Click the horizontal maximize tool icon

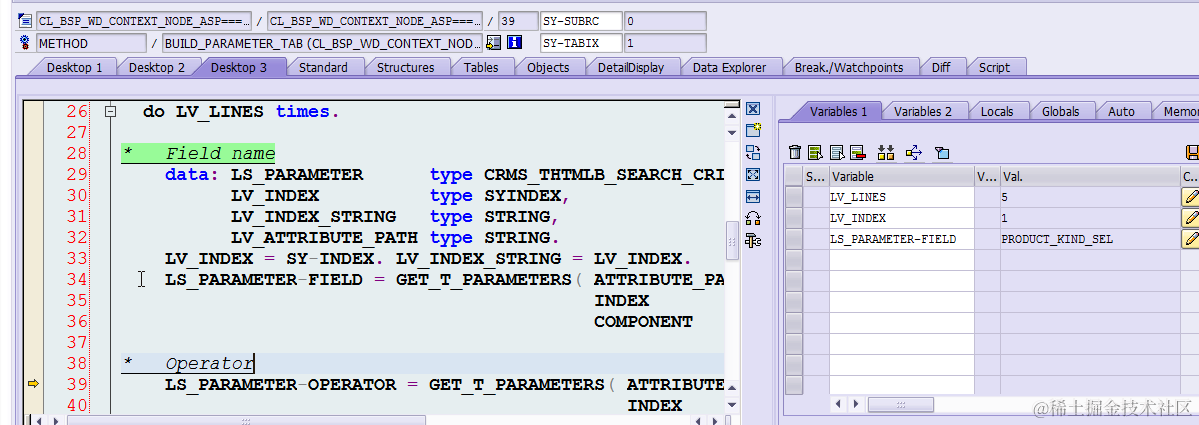752,197
